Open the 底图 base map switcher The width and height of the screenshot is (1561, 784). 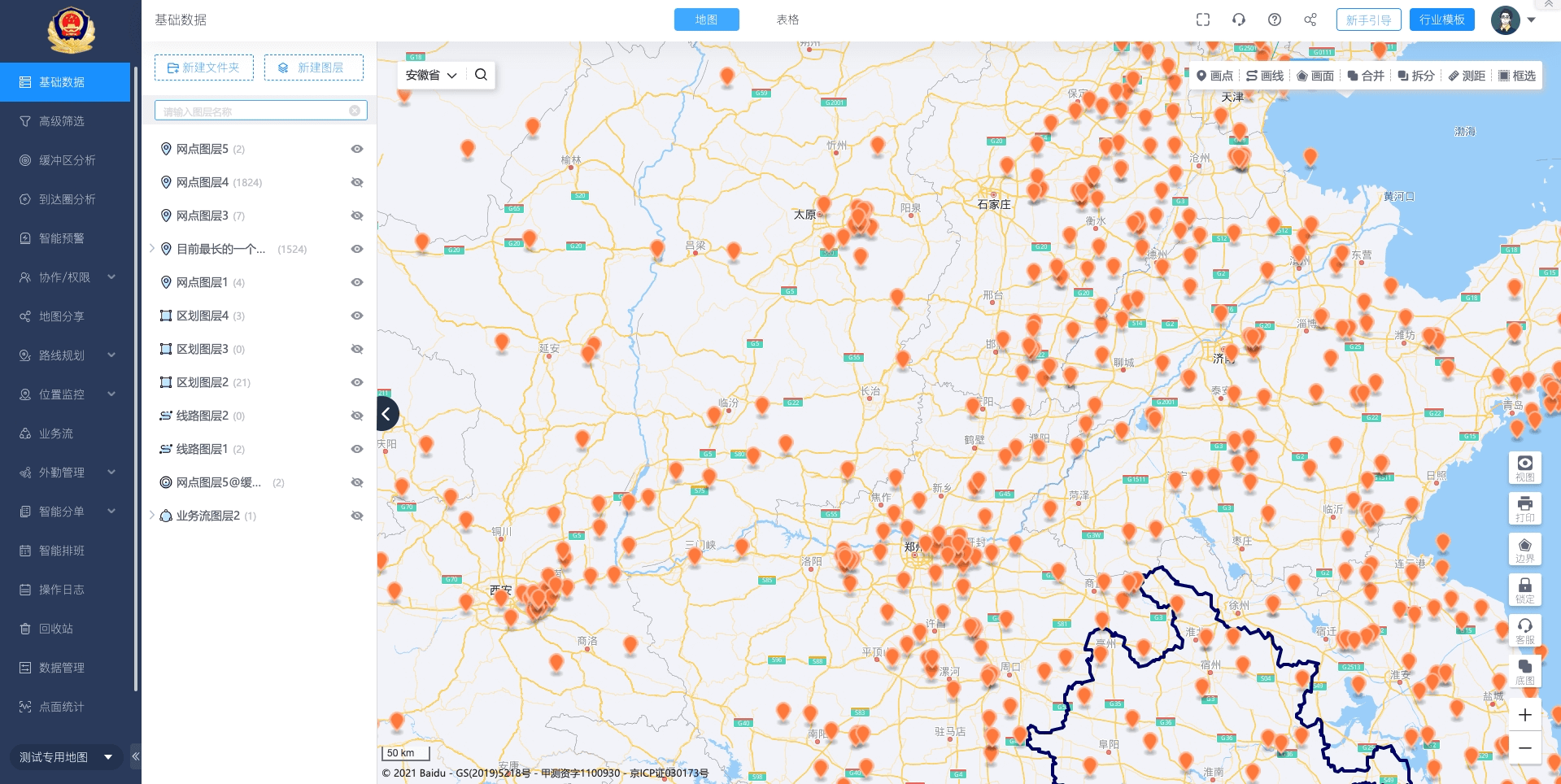pyautogui.click(x=1524, y=671)
